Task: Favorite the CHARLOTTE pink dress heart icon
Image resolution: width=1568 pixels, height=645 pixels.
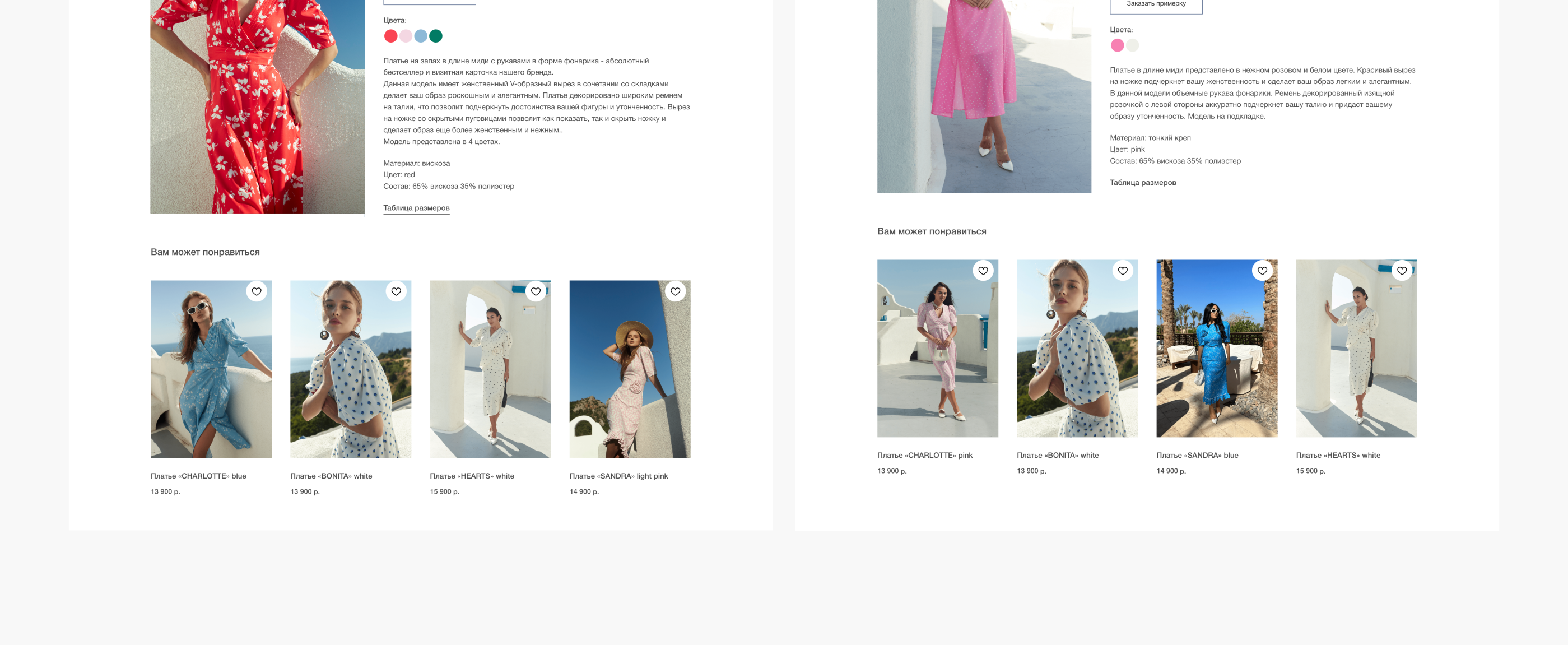Action: 983,271
